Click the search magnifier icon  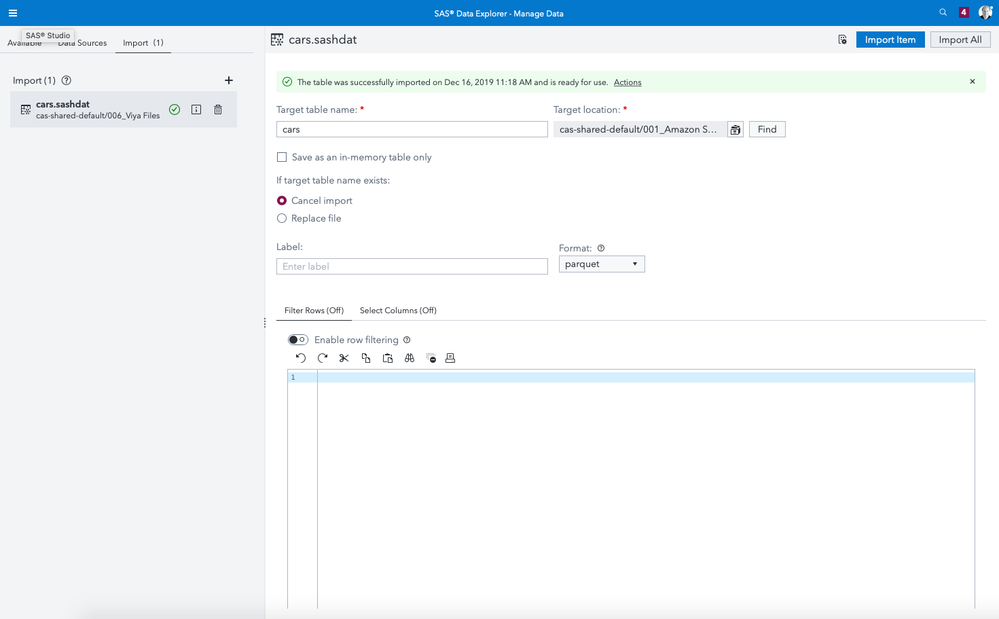pyautogui.click(x=943, y=13)
